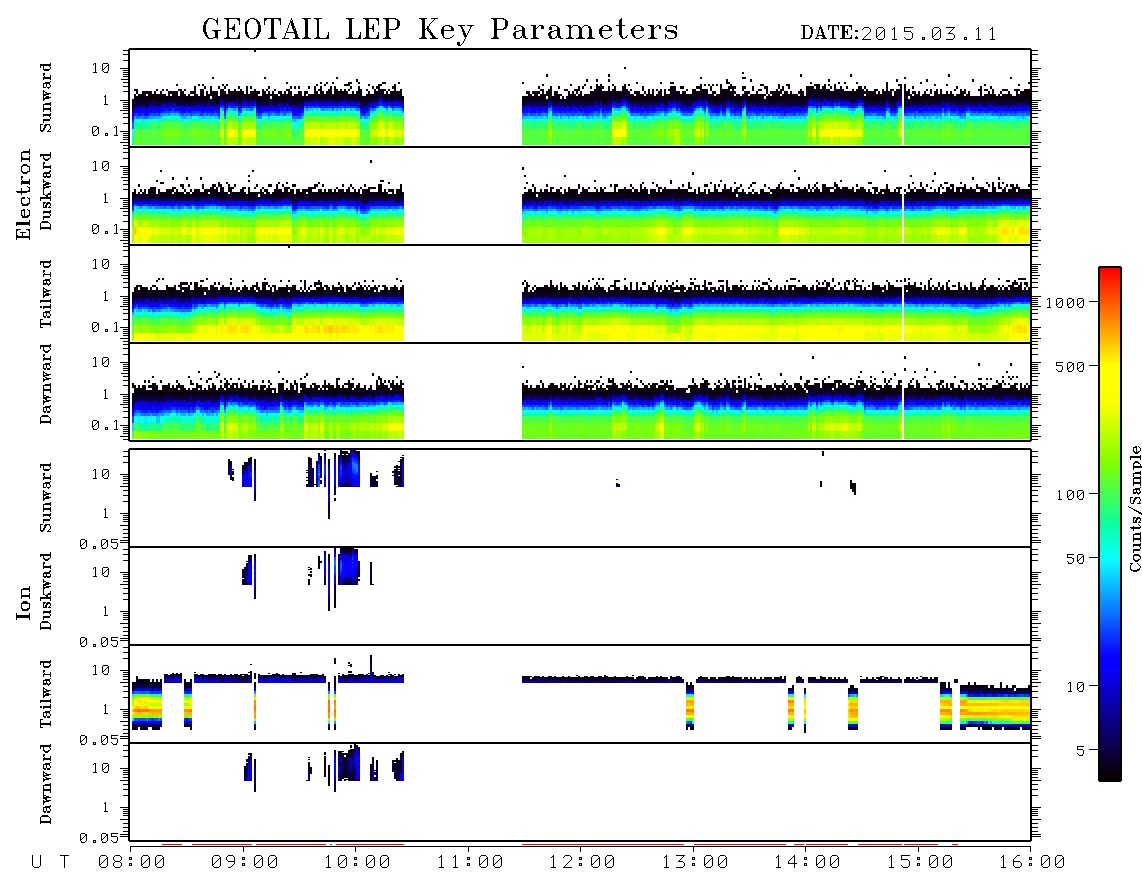Click the "500" color bar tick value
Viewport: 1142px width, 880px height.
(1070, 367)
